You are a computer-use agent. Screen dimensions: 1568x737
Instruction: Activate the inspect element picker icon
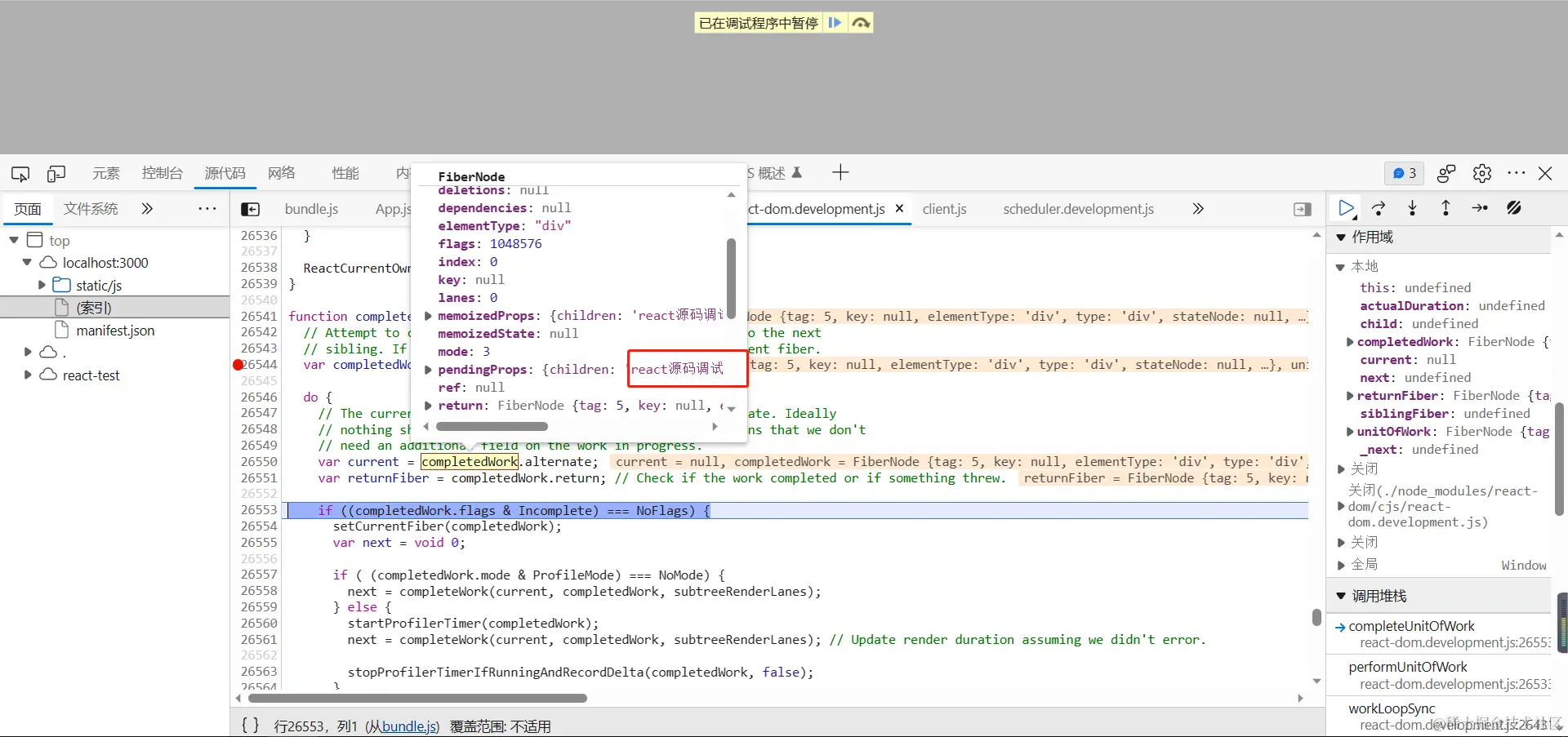coord(20,174)
